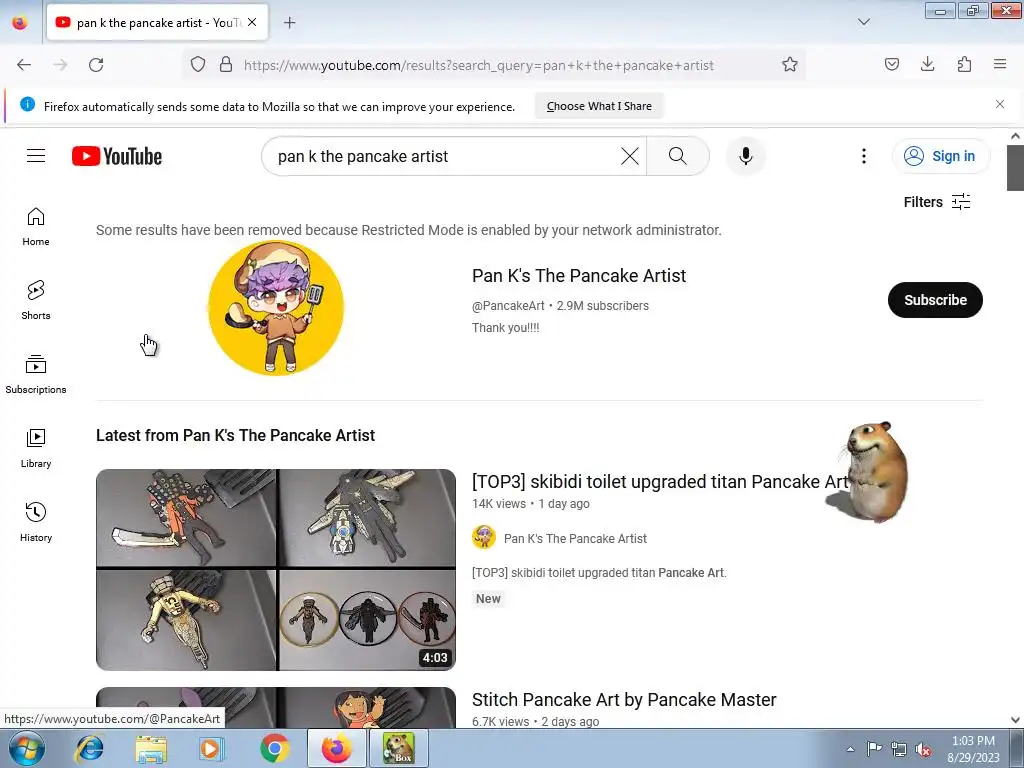Save to Pocket icon in toolbar
Viewport: 1024px width, 768px height.
point(891,65)
